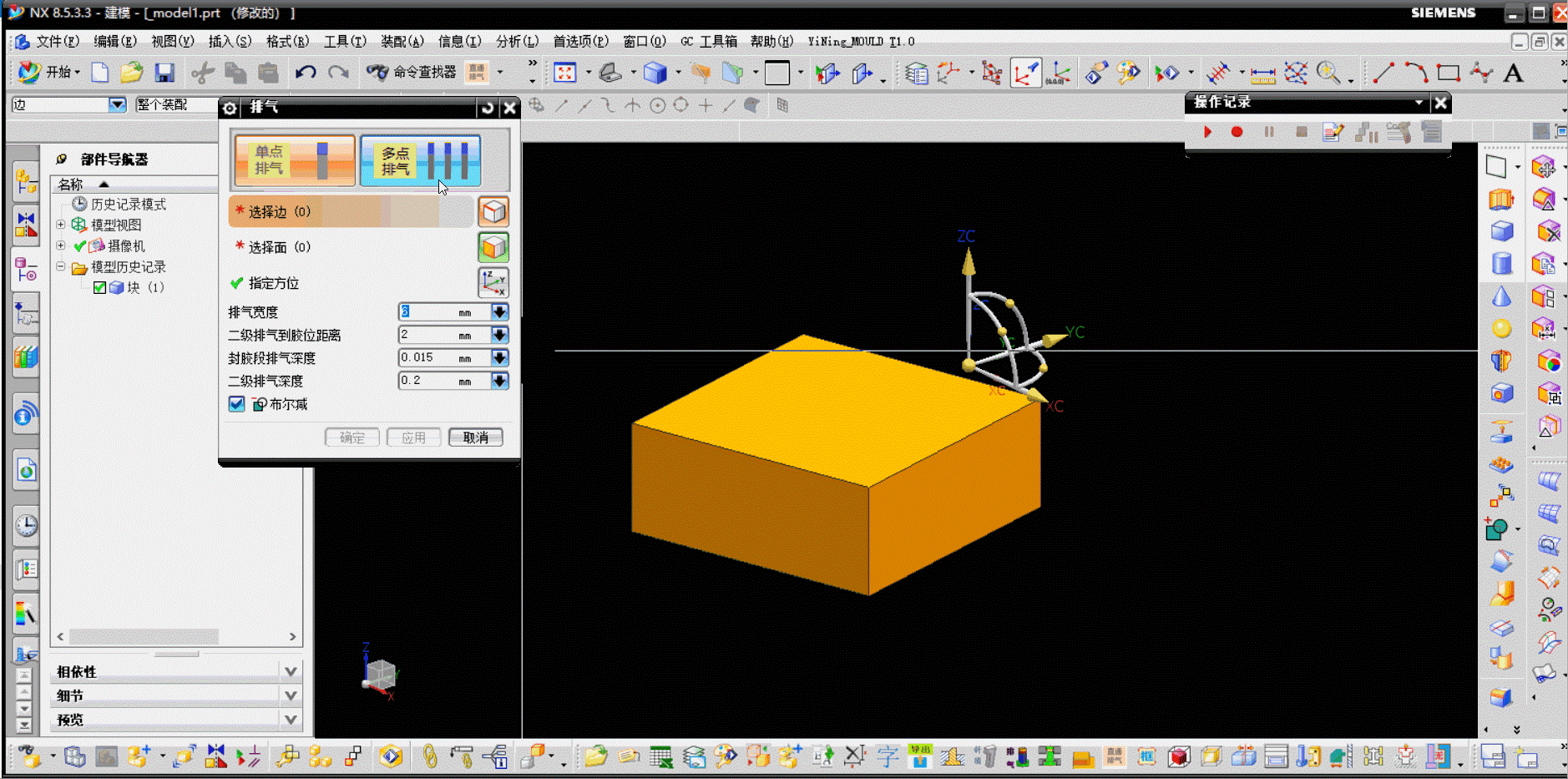Reset the vent dialog with the reset icon

tap(488, 108)
